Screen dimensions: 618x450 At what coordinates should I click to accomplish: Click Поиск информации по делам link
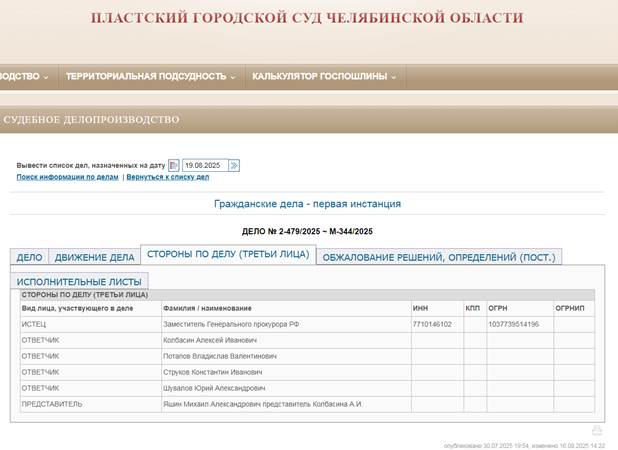(67, 177)
